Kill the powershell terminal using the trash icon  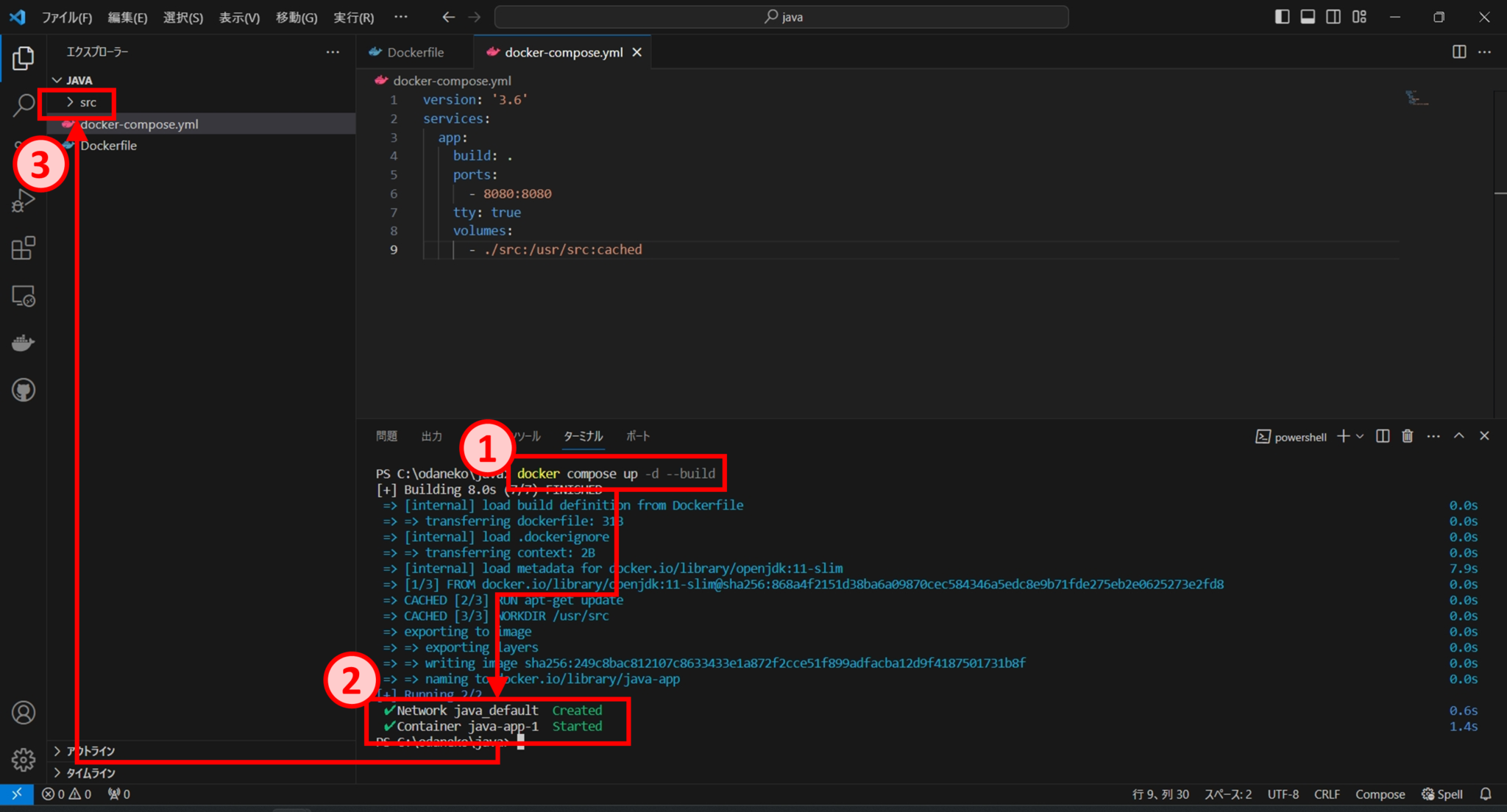point(1407,435)
